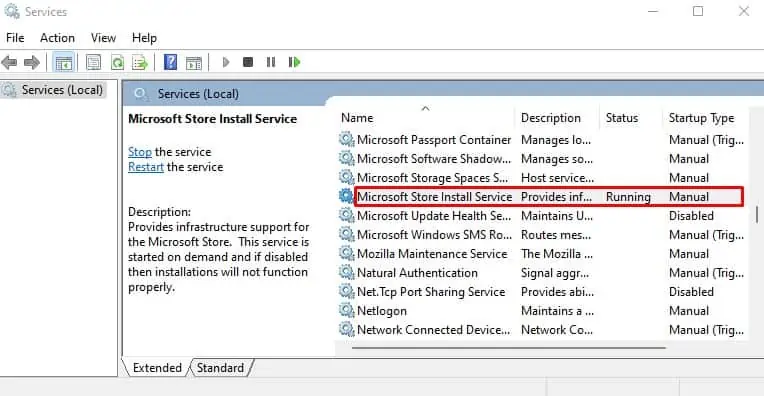
Task: Click gear icon of Network Connected Device row
Action: click(346, 329)
